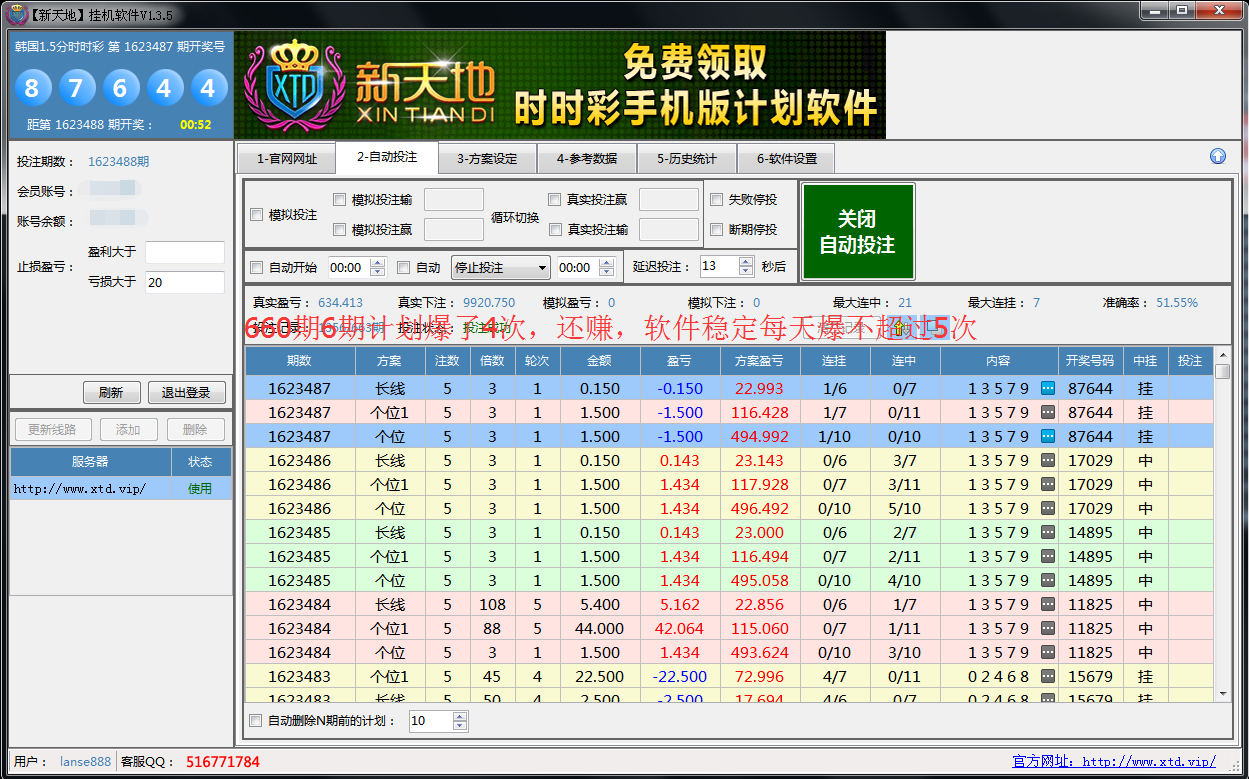
Task: Click the table scrollbar down arrow
Action: click(1223, 692)
